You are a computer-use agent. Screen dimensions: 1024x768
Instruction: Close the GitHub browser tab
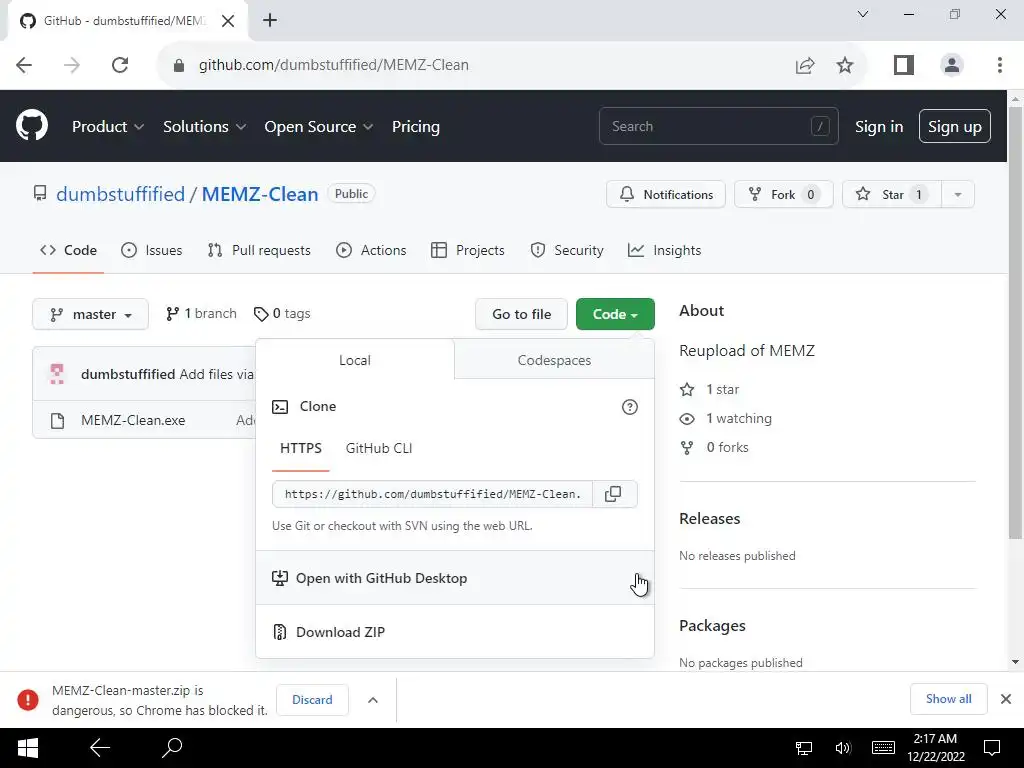[228, 21]
